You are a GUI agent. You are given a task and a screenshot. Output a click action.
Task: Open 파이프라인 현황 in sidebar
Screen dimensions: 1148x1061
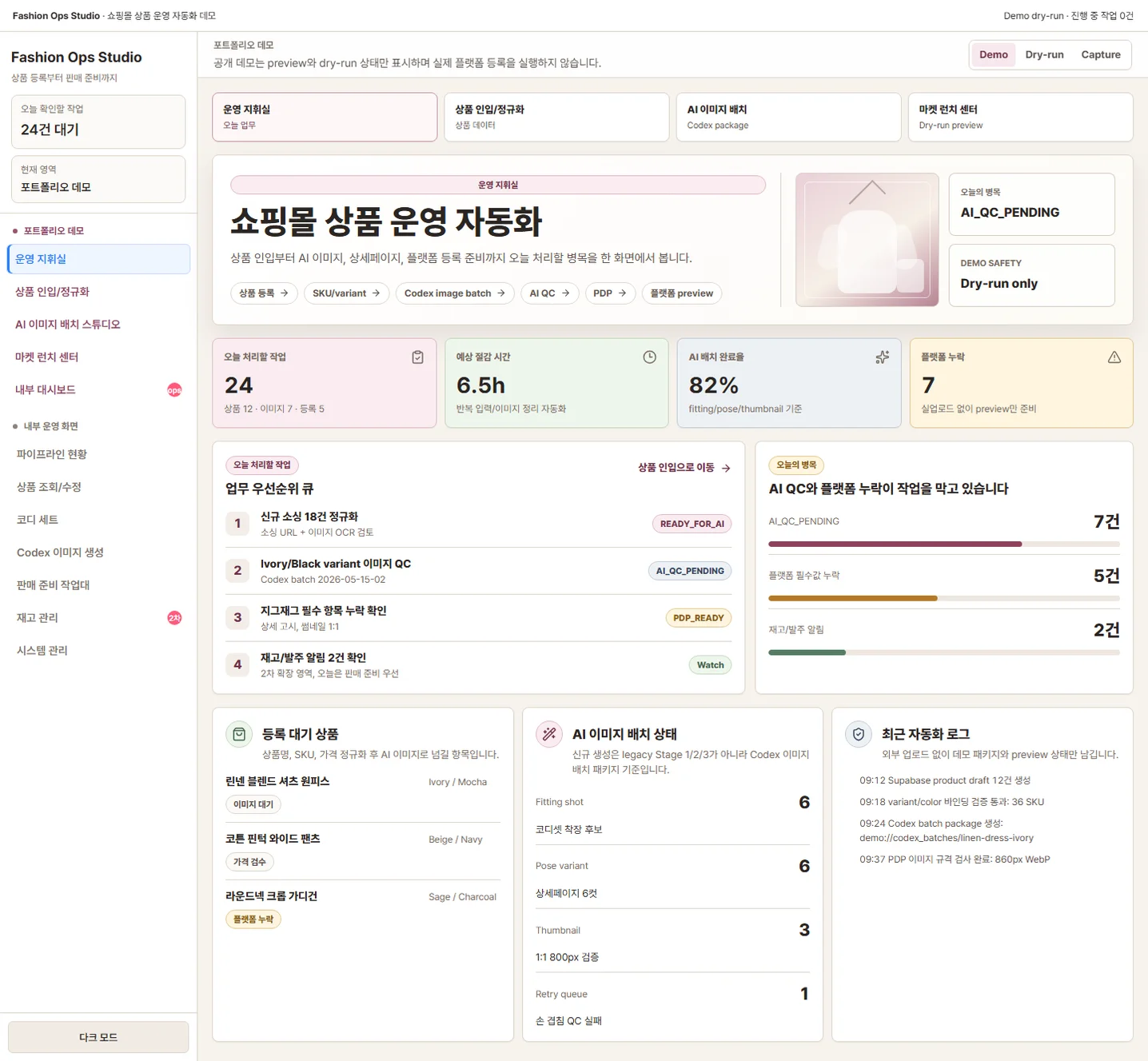(98, 454)
